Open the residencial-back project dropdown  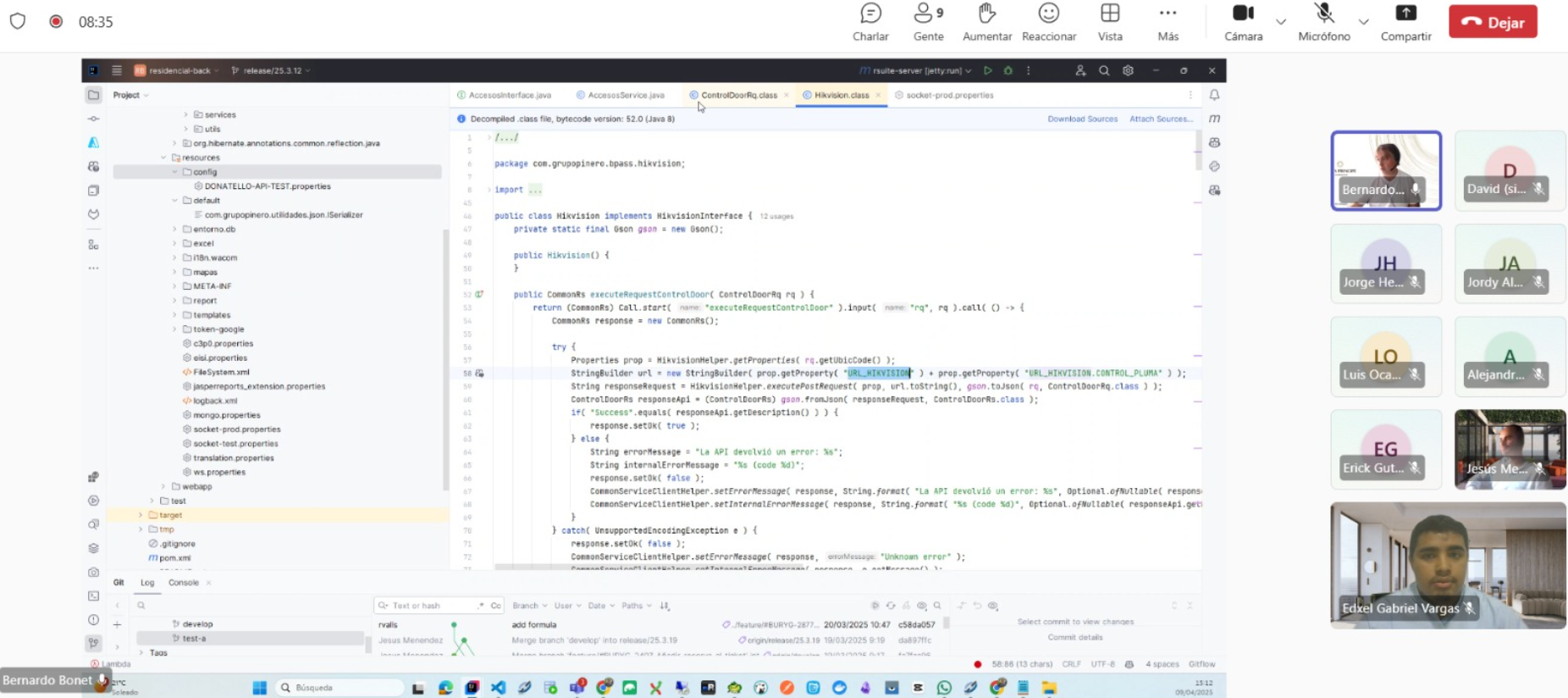176,70
